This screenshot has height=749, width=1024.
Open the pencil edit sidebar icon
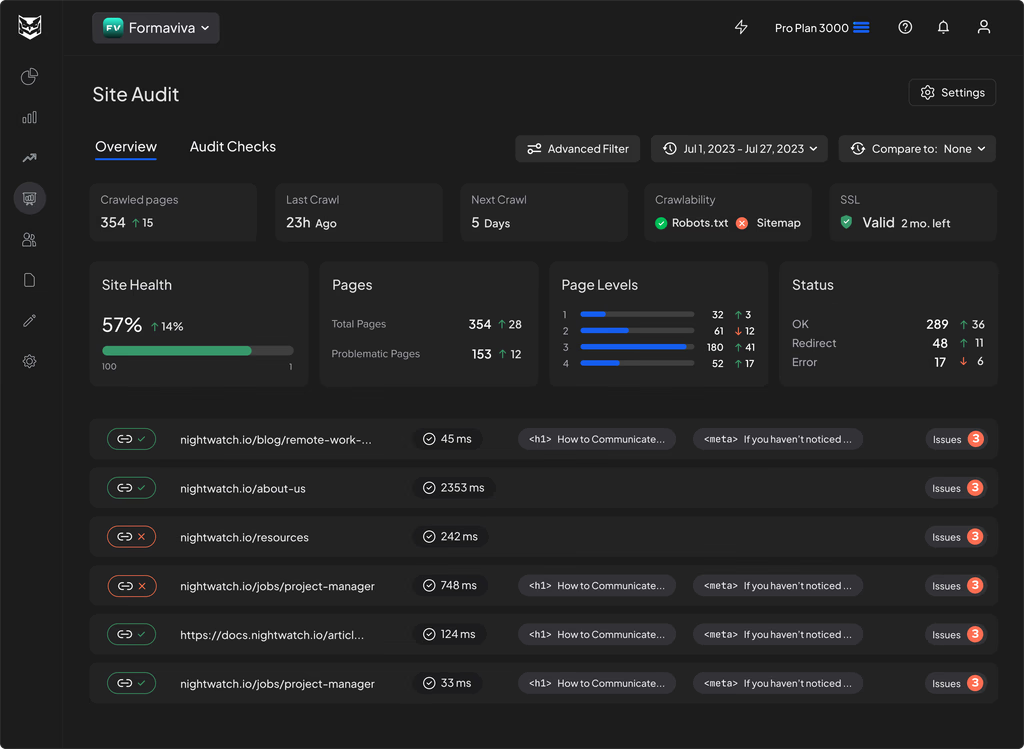(x=29, y=321)
